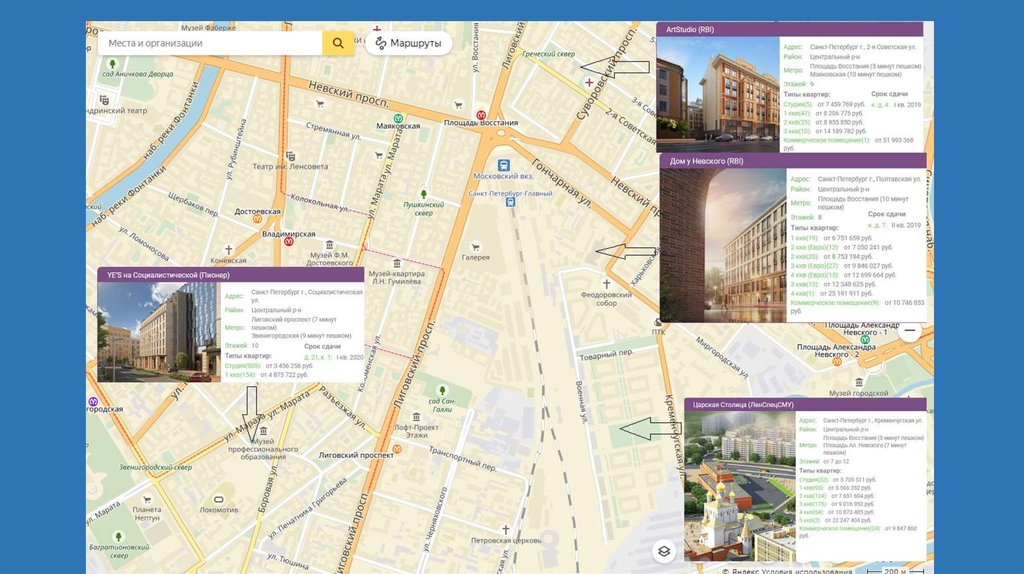This screenshot has height=574, width=1024.
Task: Click the yellow search magnifier button
Action: click(x=338, y=43)
